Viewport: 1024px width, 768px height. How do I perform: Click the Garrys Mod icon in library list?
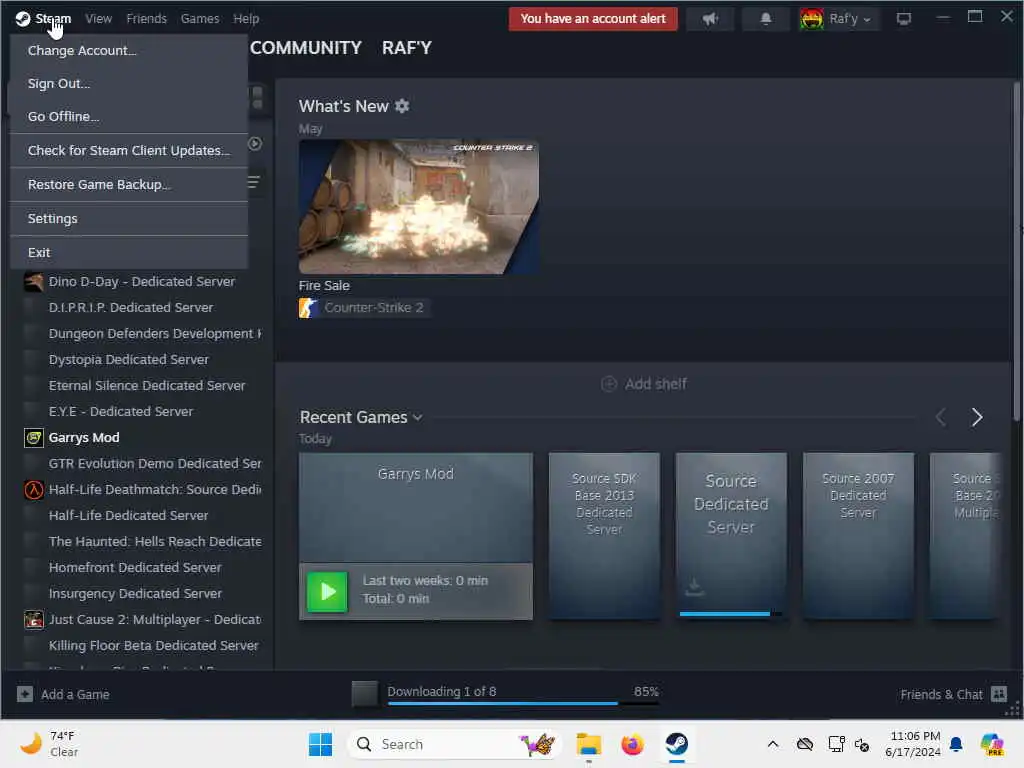pos(34,438)
